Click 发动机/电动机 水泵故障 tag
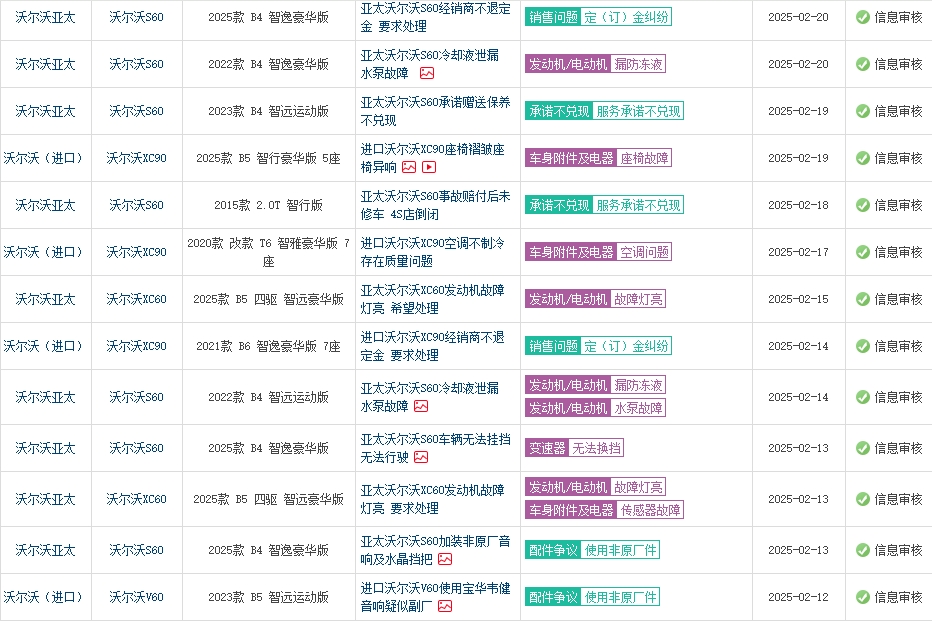Viewport: 932px width, 621px height. pos(595,408)
